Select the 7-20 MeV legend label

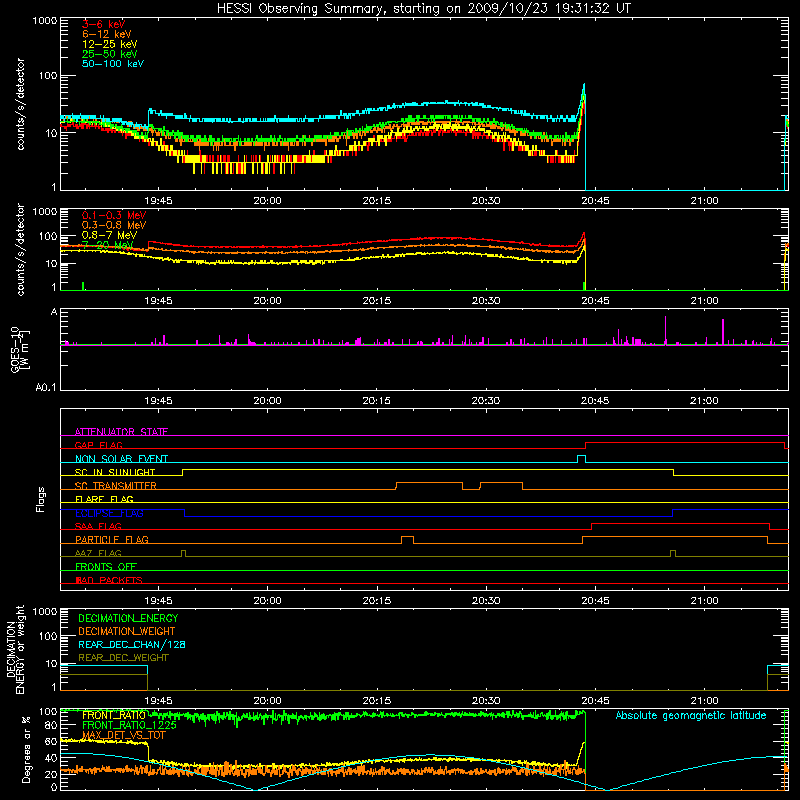pos(107,245)
